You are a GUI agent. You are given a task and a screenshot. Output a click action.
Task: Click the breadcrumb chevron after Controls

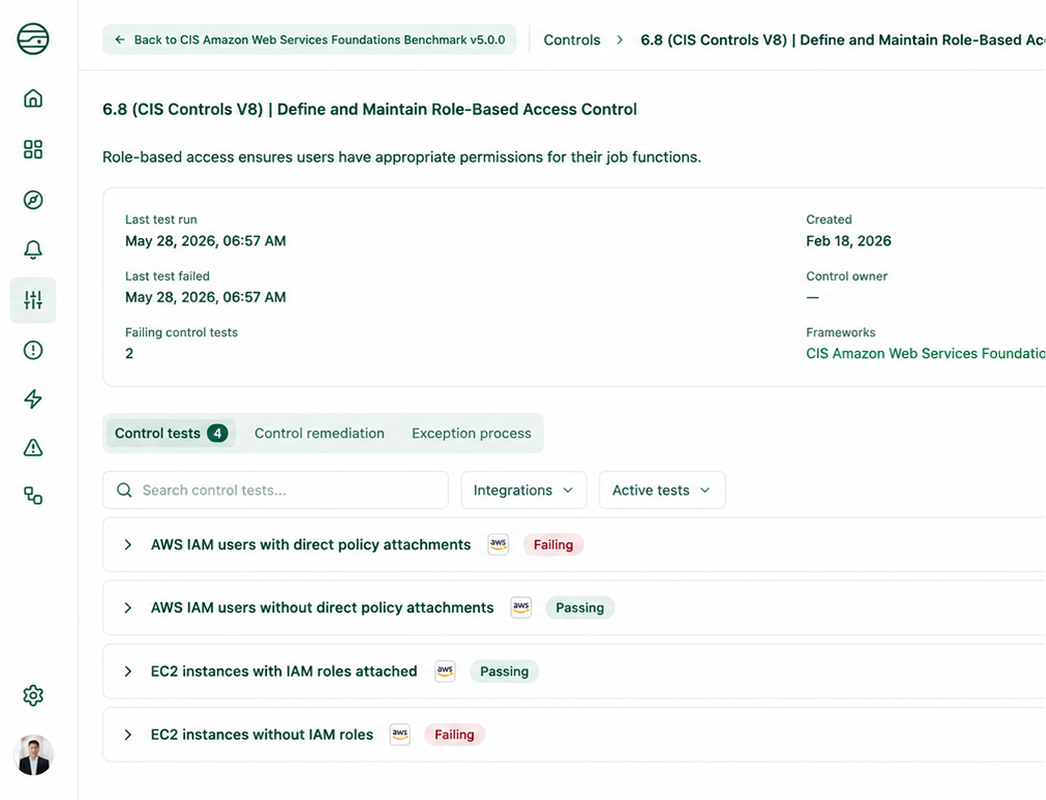coord(620,40)
